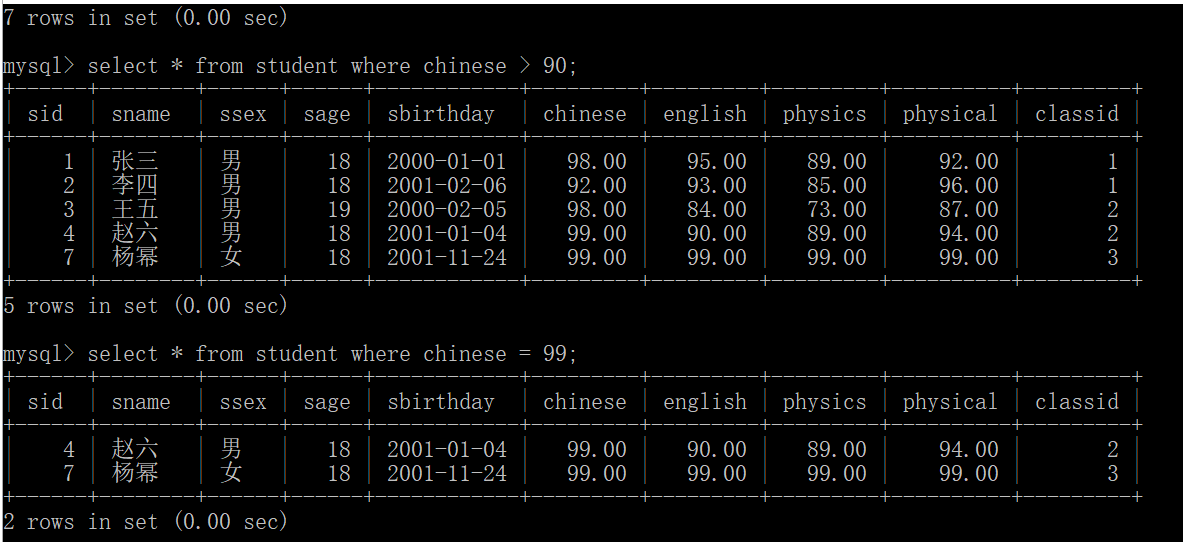
Task: Click the query line ending with "chinese = 99;"
Action: point(290,354)
